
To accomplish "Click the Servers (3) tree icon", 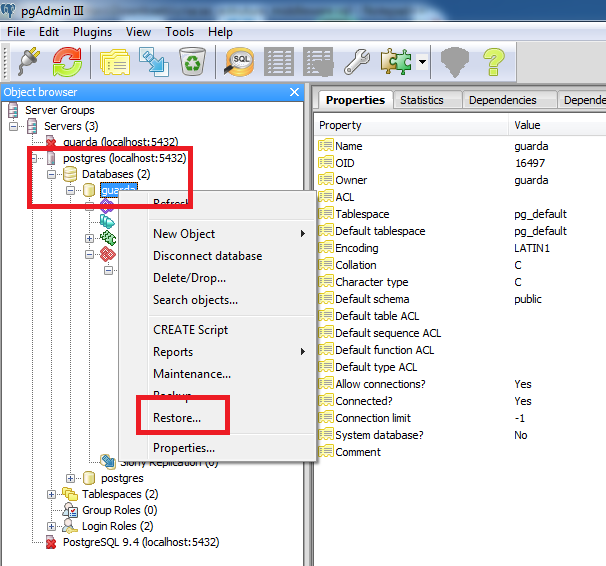I will tap(32, 126).
